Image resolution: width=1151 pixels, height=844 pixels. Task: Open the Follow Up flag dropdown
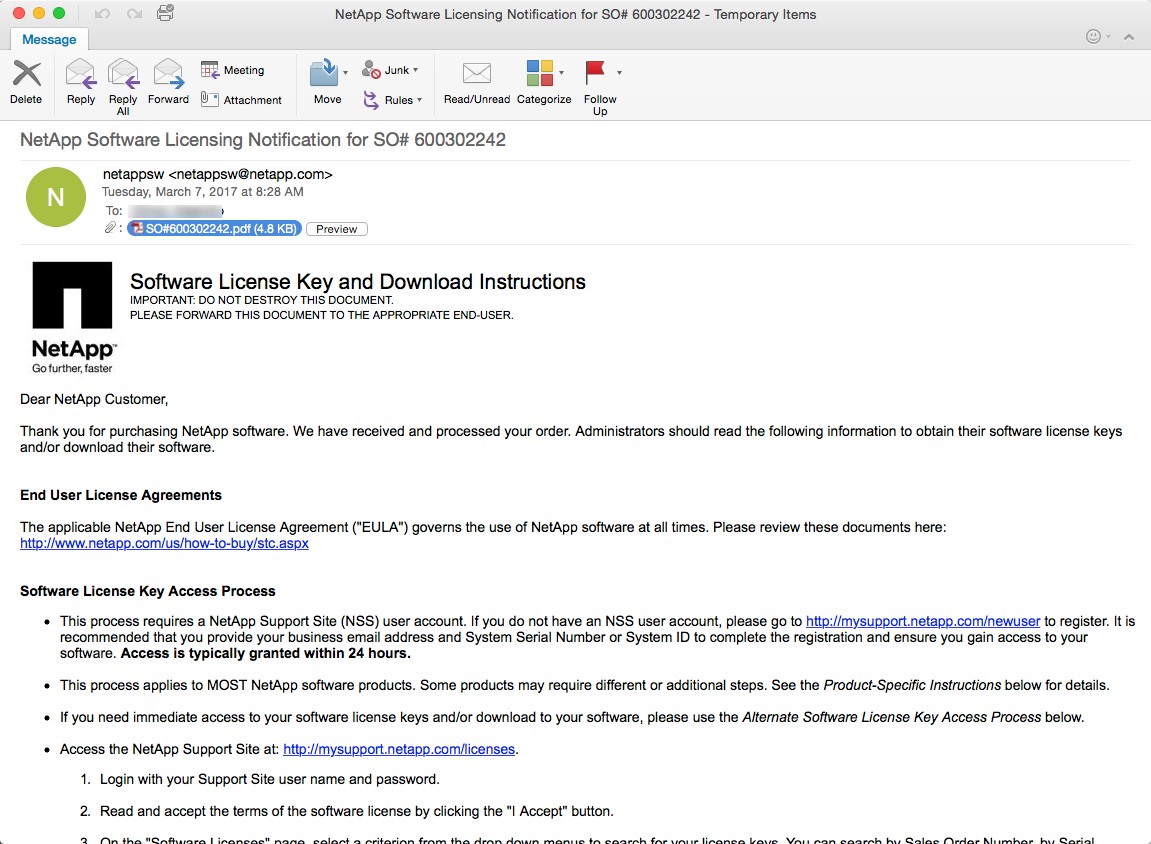click(619, 73)
